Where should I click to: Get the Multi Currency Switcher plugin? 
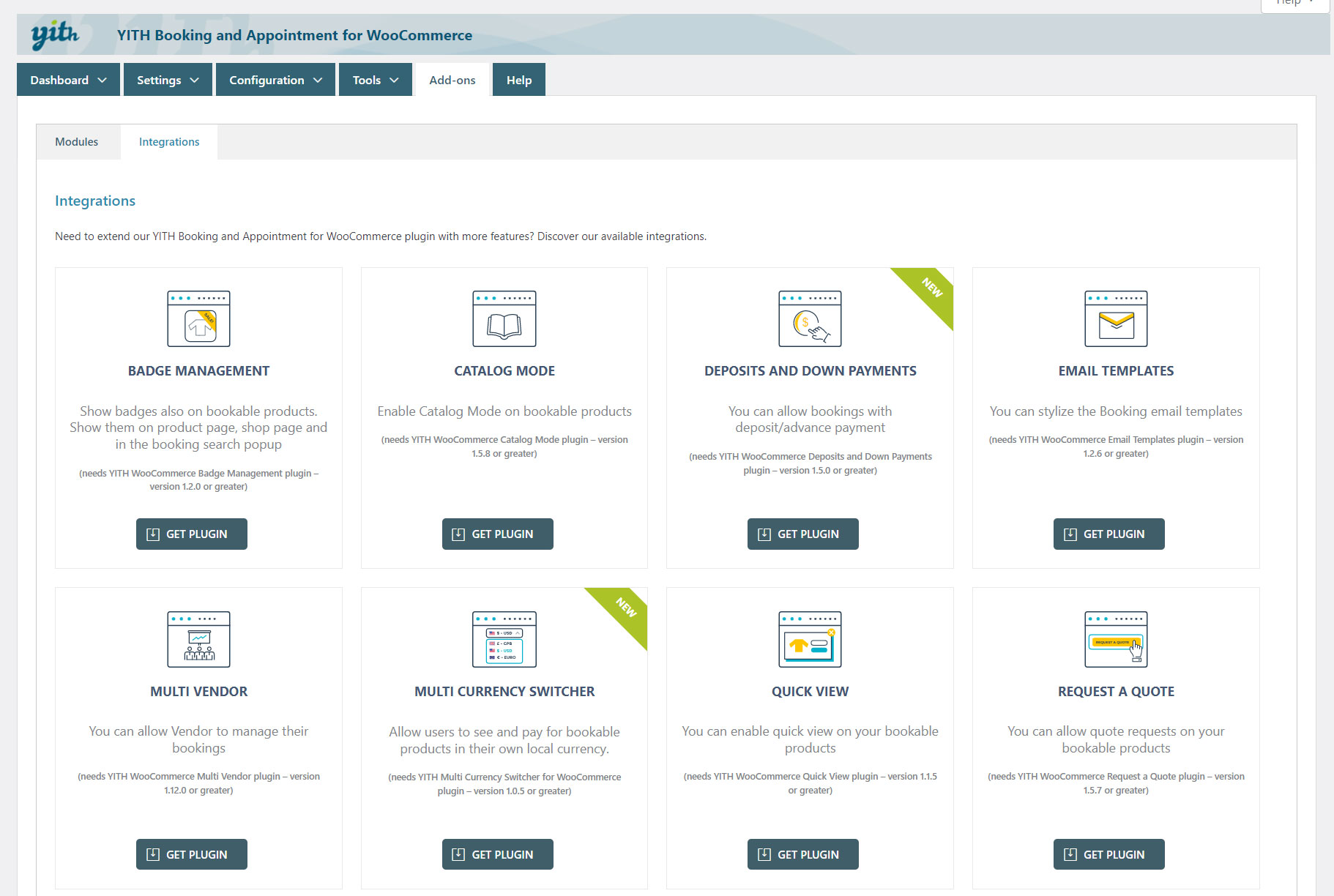tap(498, 854)
